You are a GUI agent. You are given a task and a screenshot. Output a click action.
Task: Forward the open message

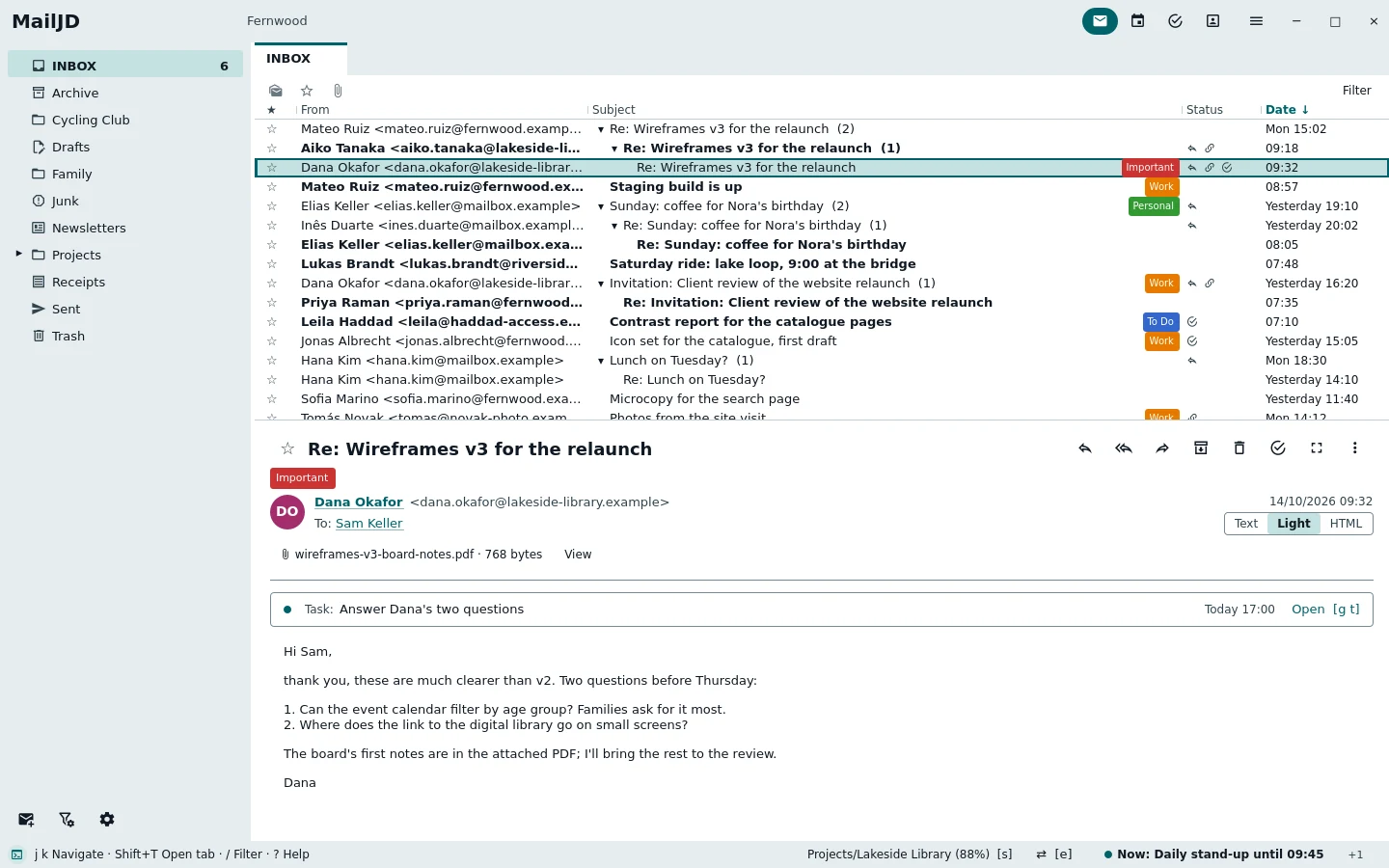tap(1162, 448)
